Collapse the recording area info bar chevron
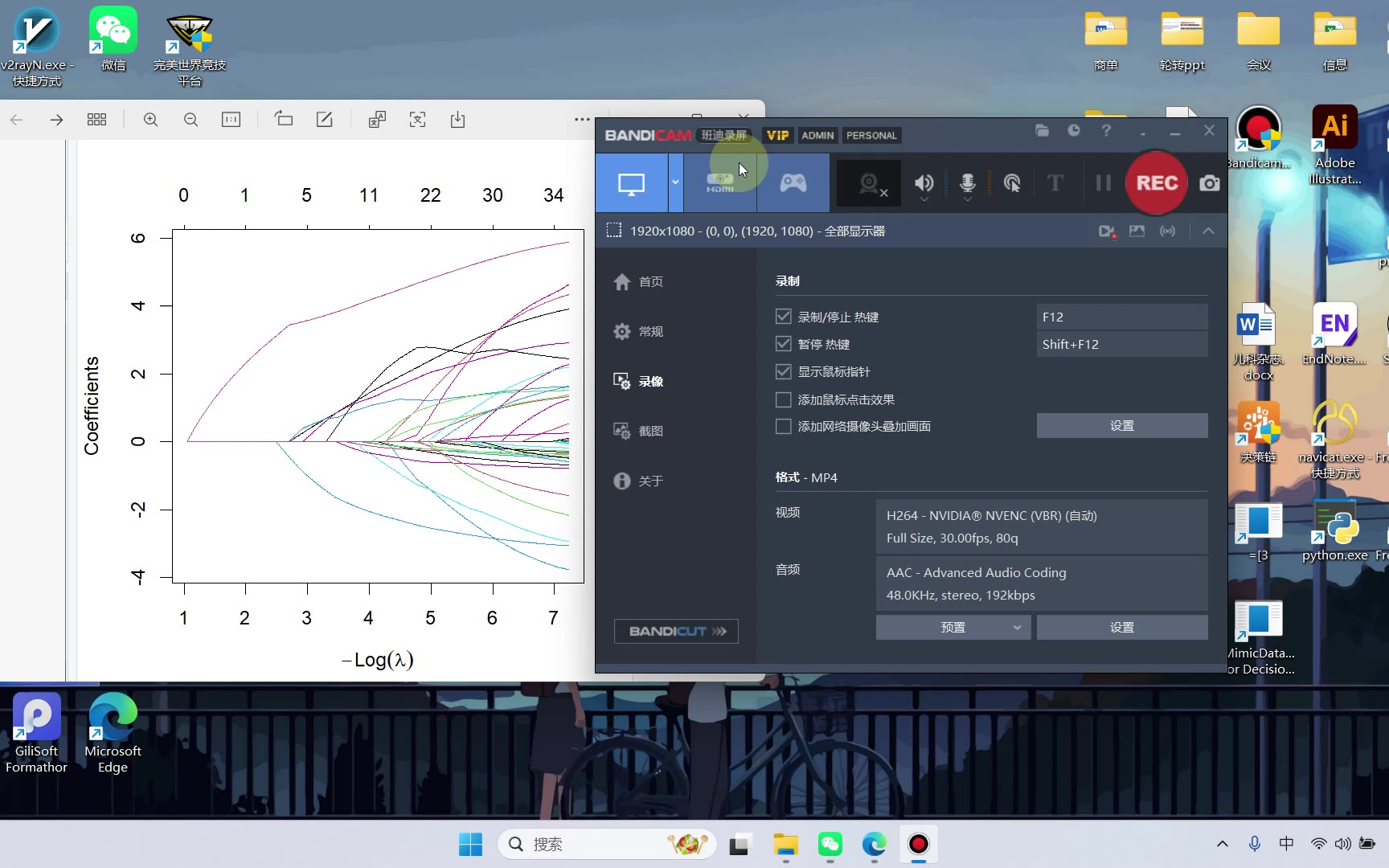This screenshot has height=868, width=1389. (x=1207, y=231)
